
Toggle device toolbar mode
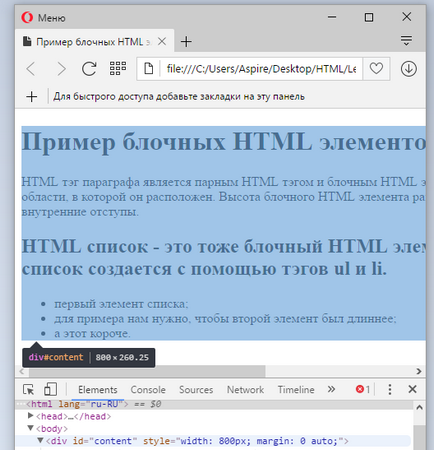[50, 389]
